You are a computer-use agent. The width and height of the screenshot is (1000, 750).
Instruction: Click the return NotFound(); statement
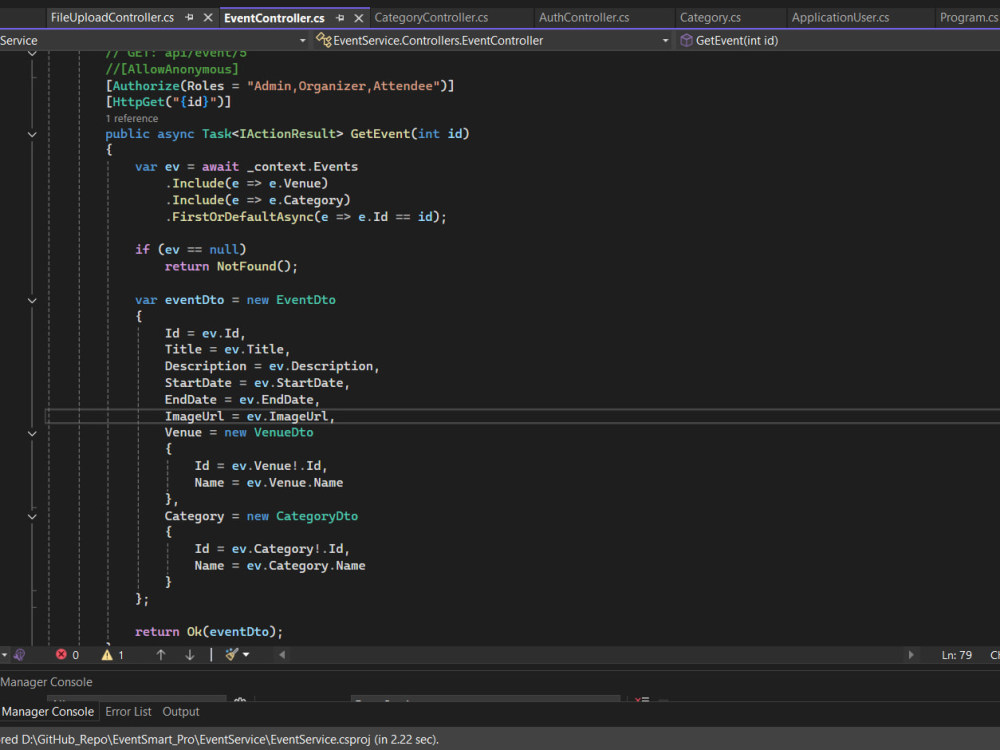[232, 267]
